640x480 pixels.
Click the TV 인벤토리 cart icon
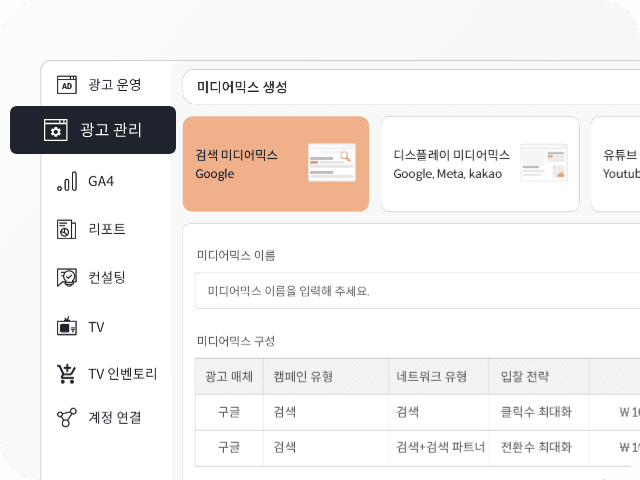pyautogui.click(x=67, y=374)
